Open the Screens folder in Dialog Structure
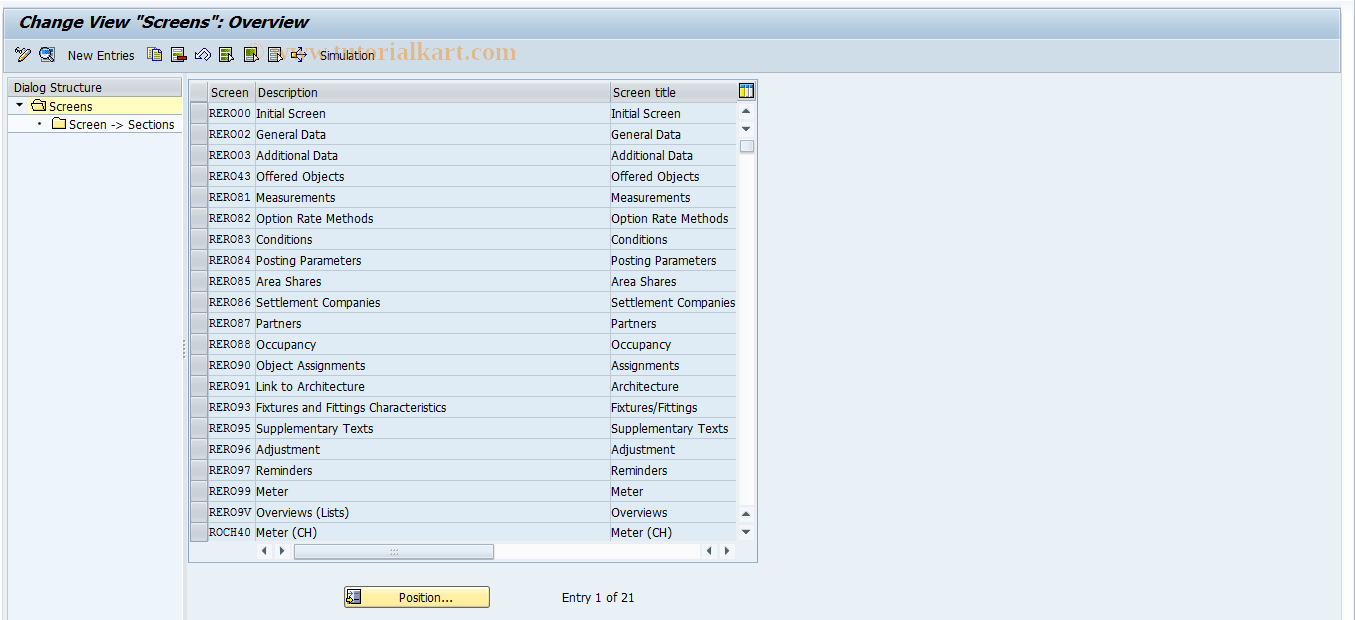 point(62,106)
